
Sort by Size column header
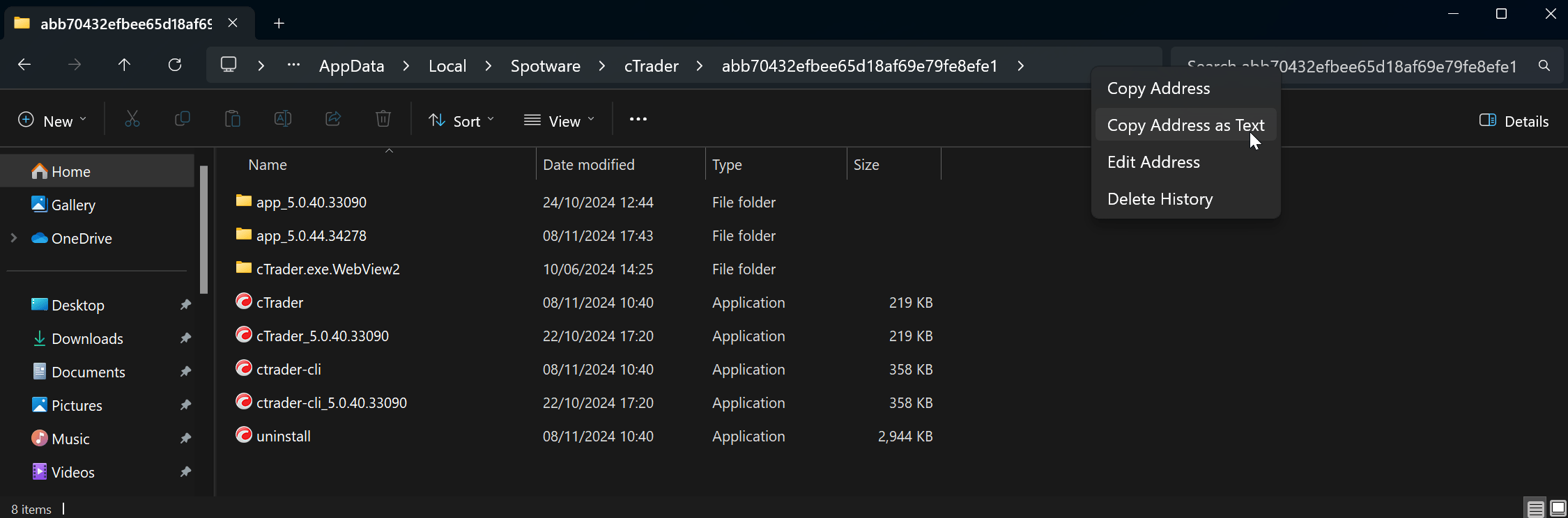pos(866,165)
